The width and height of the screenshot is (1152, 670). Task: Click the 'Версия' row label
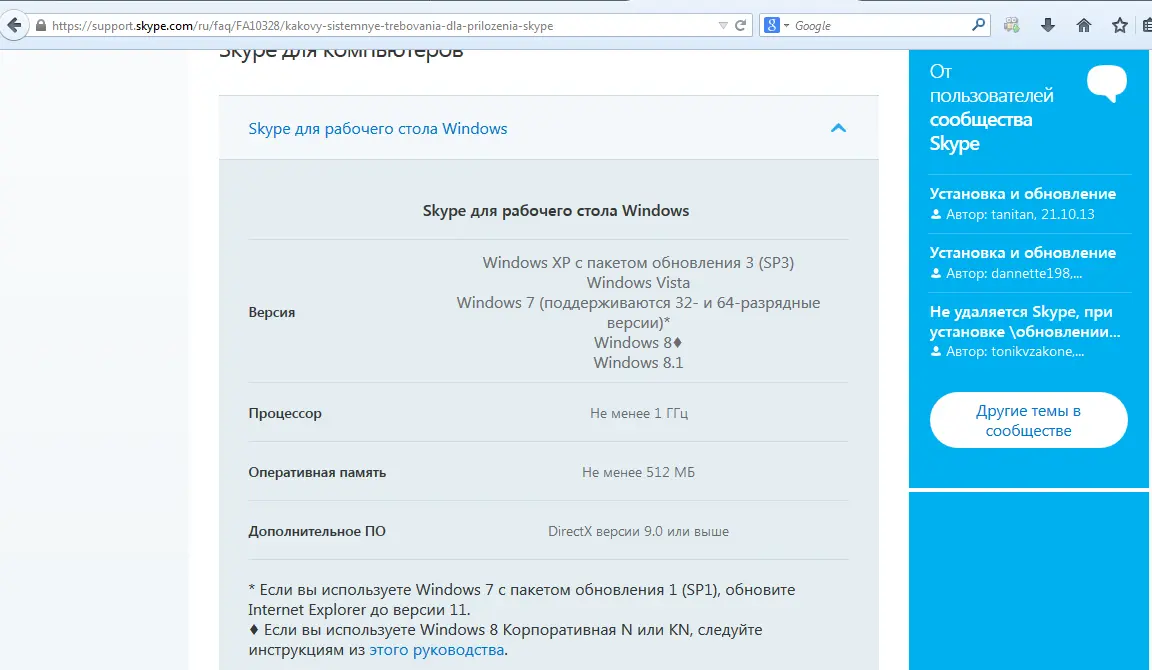pyautogui.click(x=272, y=312)
